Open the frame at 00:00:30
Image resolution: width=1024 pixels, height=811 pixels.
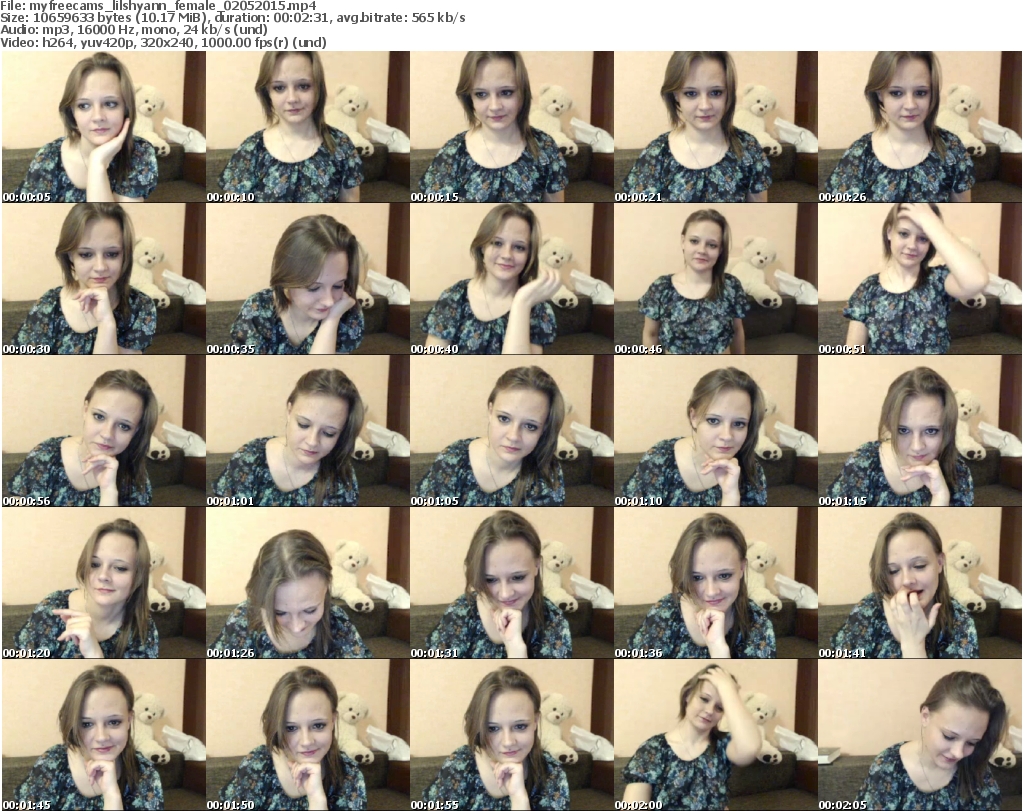click(103, 279)
